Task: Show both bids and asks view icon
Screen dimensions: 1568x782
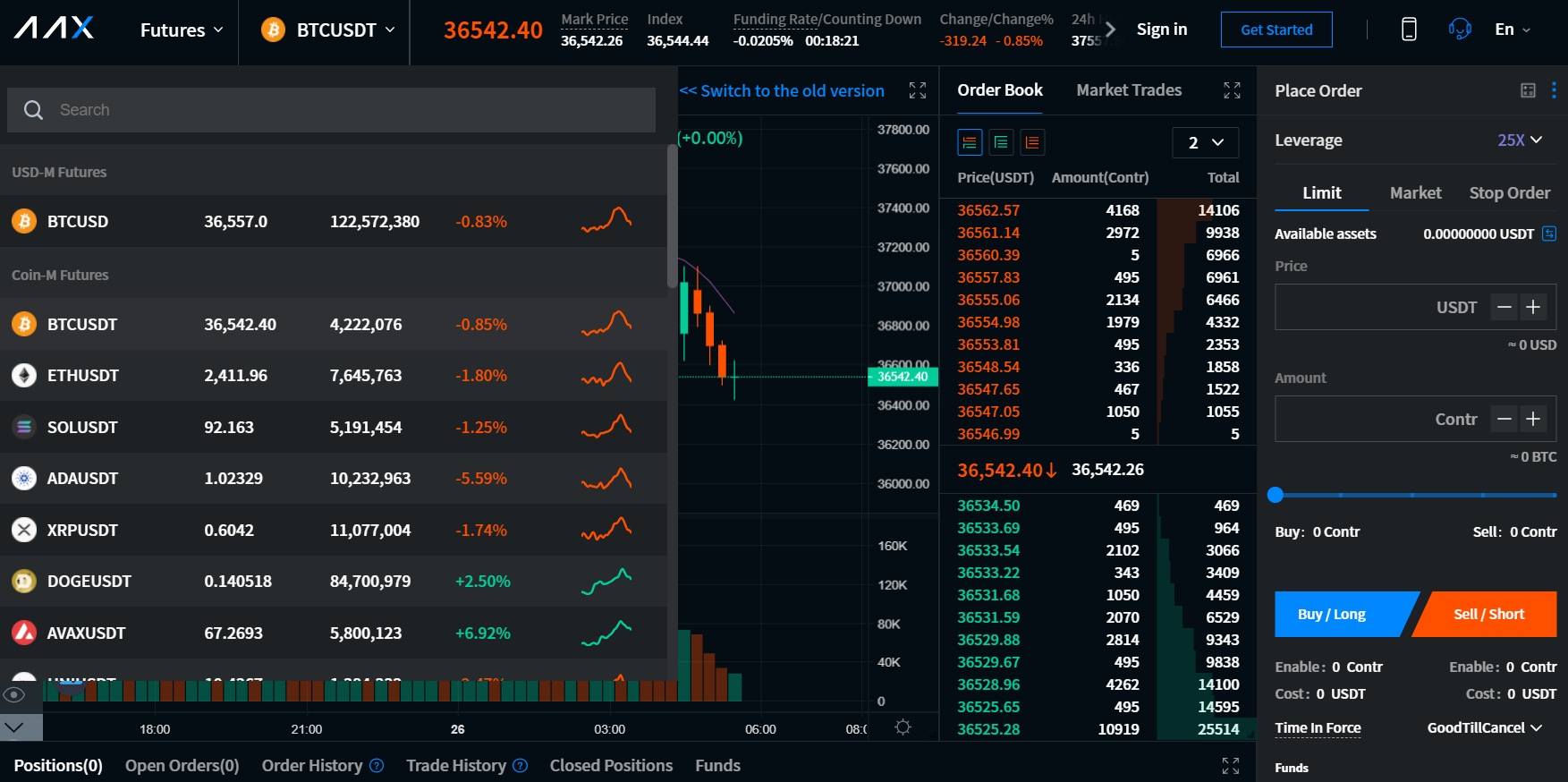Action: (x=970, y=142)
